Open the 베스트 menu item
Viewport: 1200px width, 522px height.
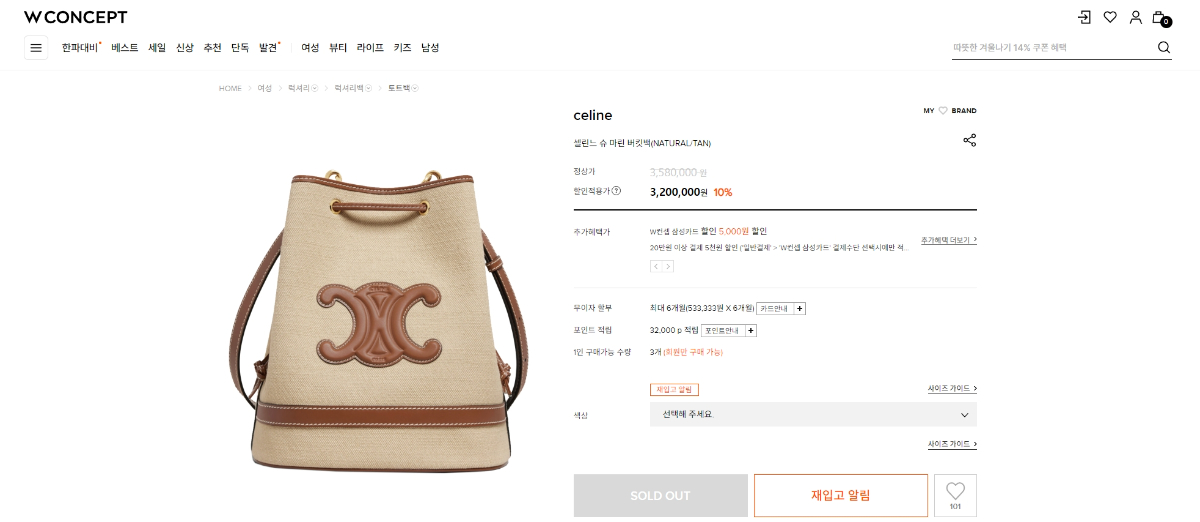pos(125,47)
